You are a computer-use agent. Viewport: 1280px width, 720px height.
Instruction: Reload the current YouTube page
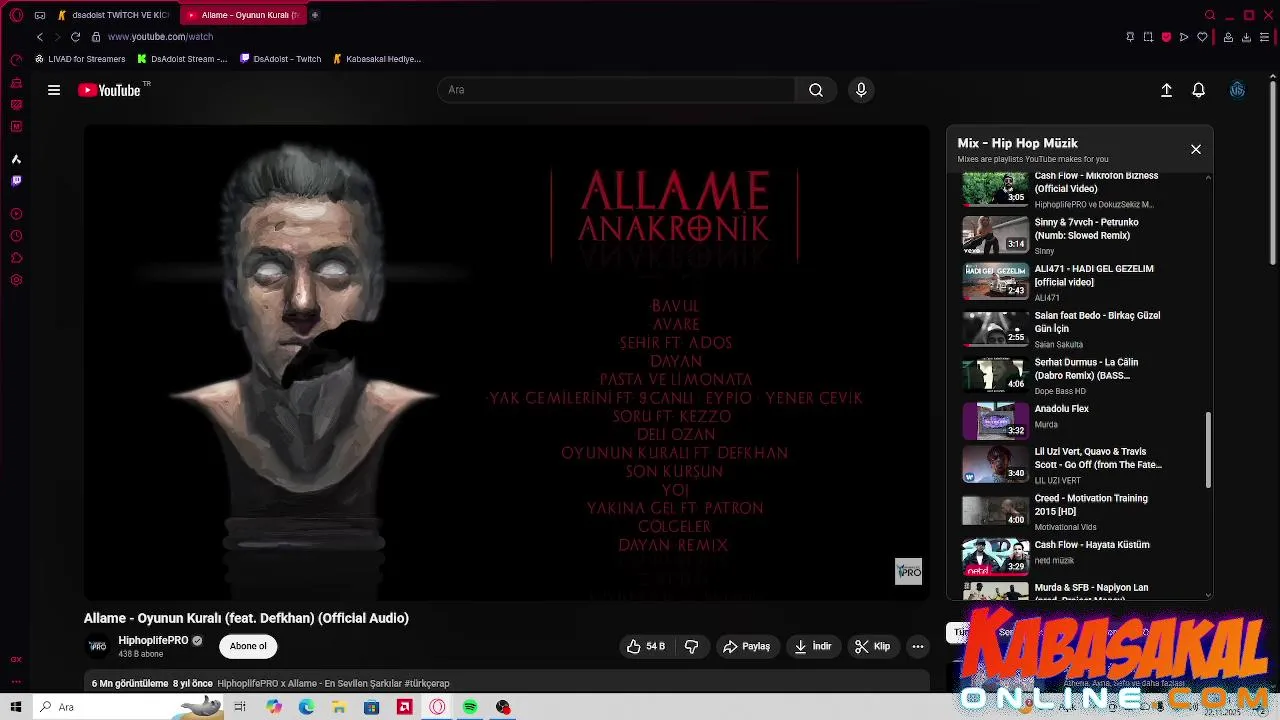coord(75,37)
